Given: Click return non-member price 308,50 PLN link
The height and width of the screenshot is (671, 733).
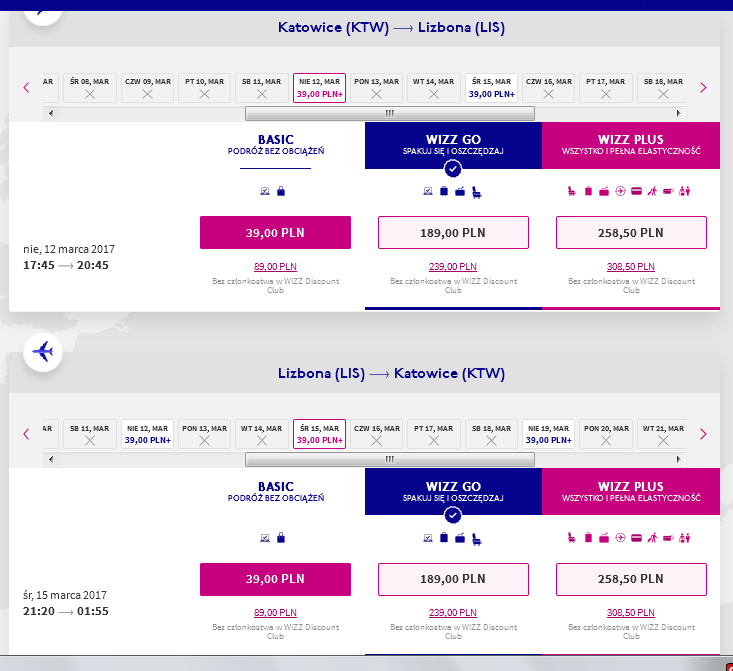Looking at the screenshot, I should 631,613.
